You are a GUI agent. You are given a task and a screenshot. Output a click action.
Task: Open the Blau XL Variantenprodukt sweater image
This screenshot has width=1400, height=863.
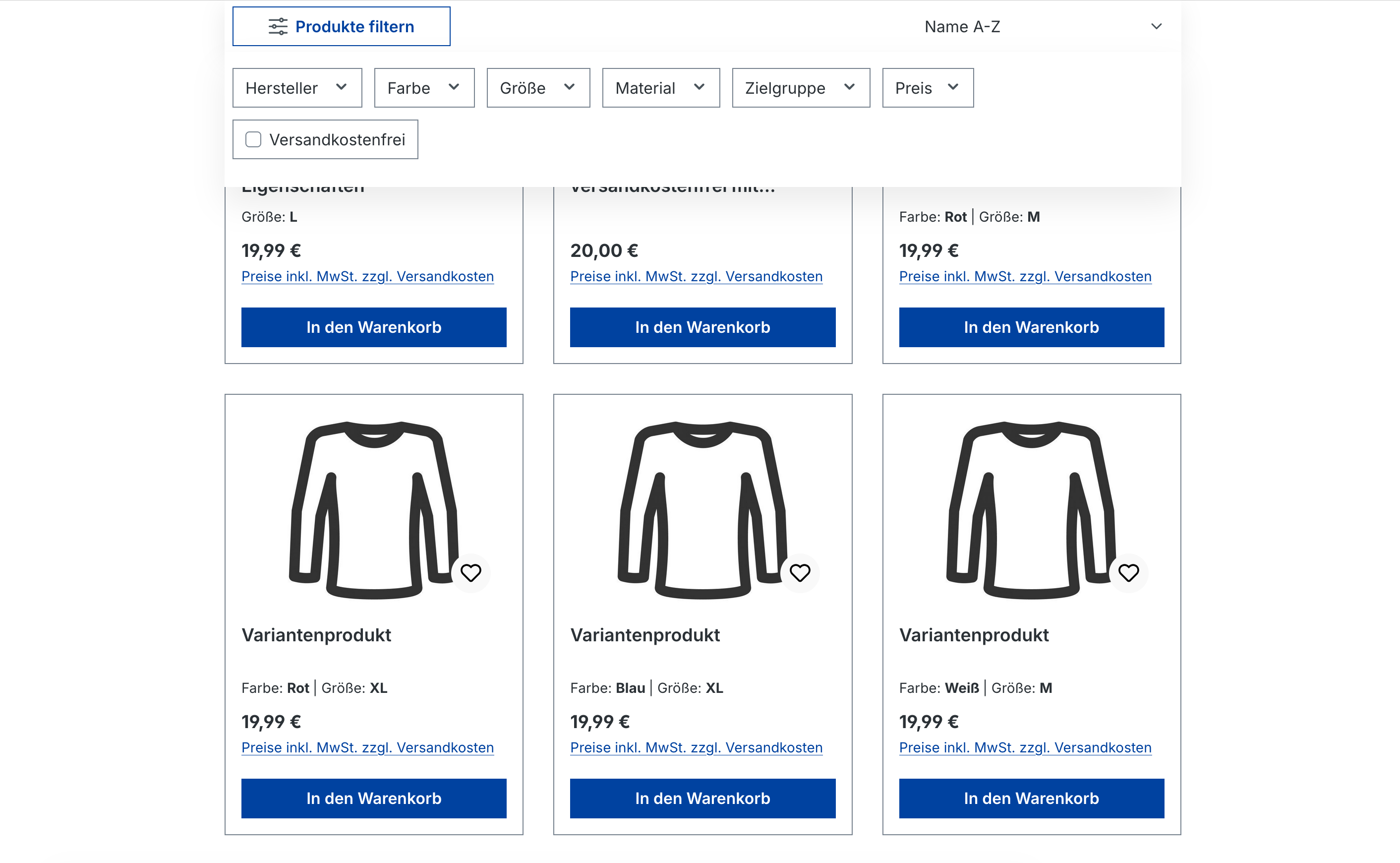[x=702, y=510]
